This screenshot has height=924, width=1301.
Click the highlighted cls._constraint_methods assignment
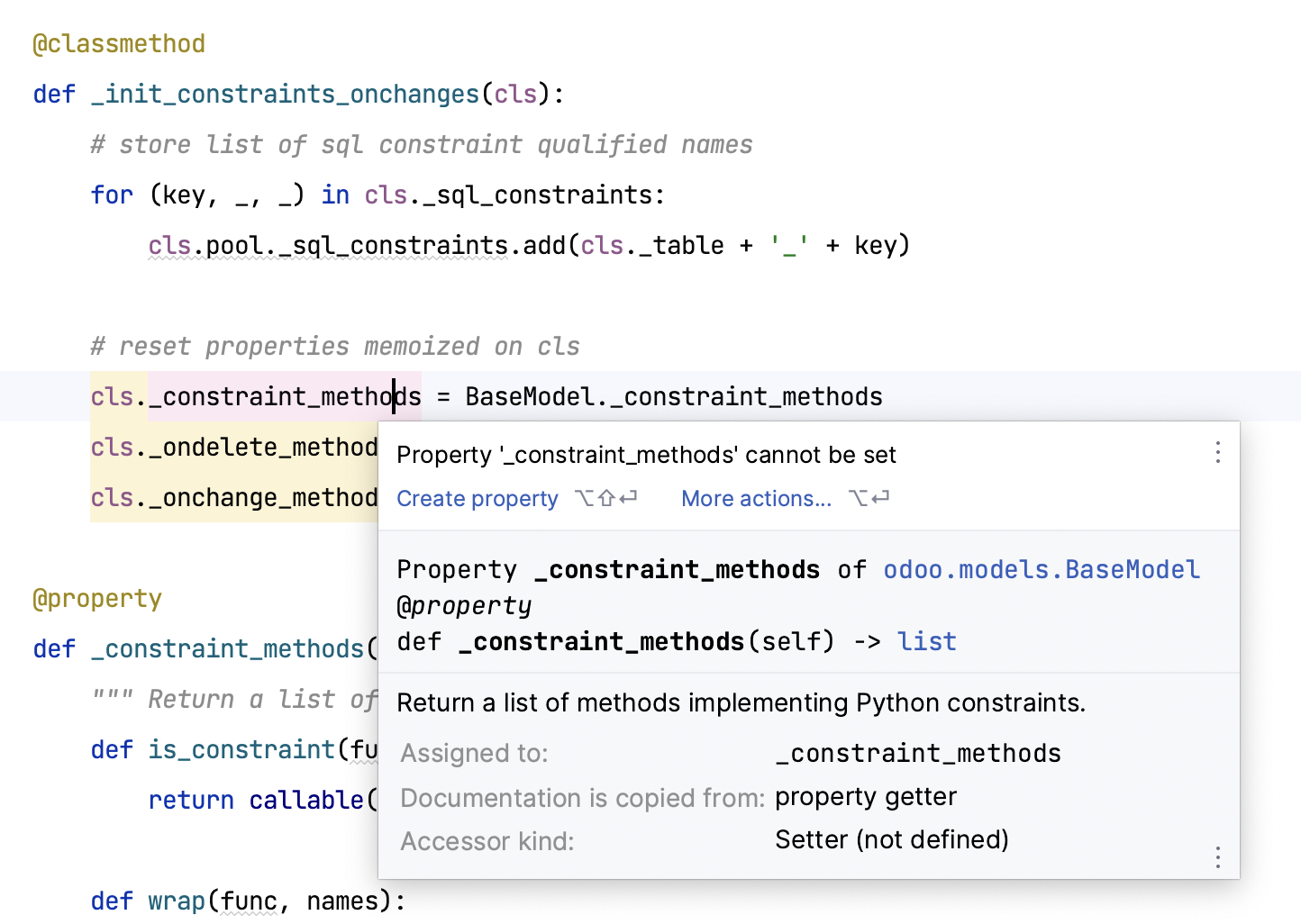pos(255,396)
